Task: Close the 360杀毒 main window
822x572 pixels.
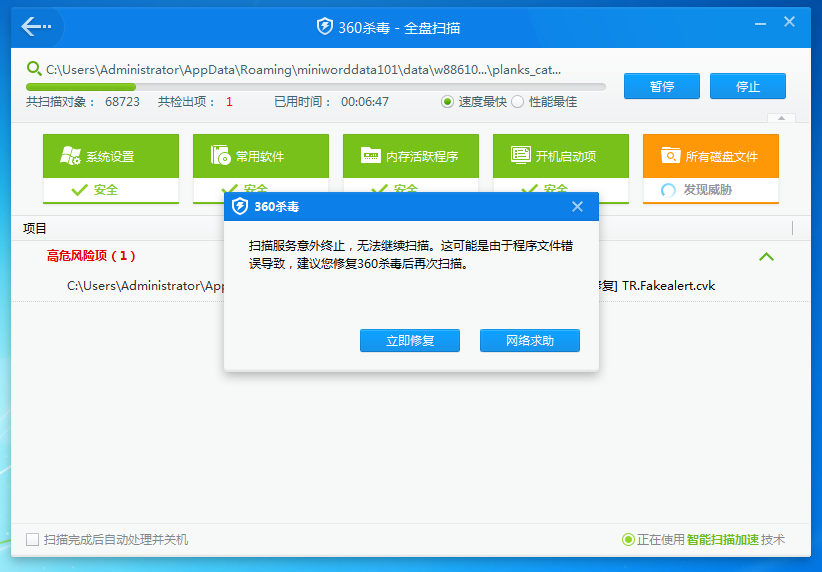Action: coord(789,22)
